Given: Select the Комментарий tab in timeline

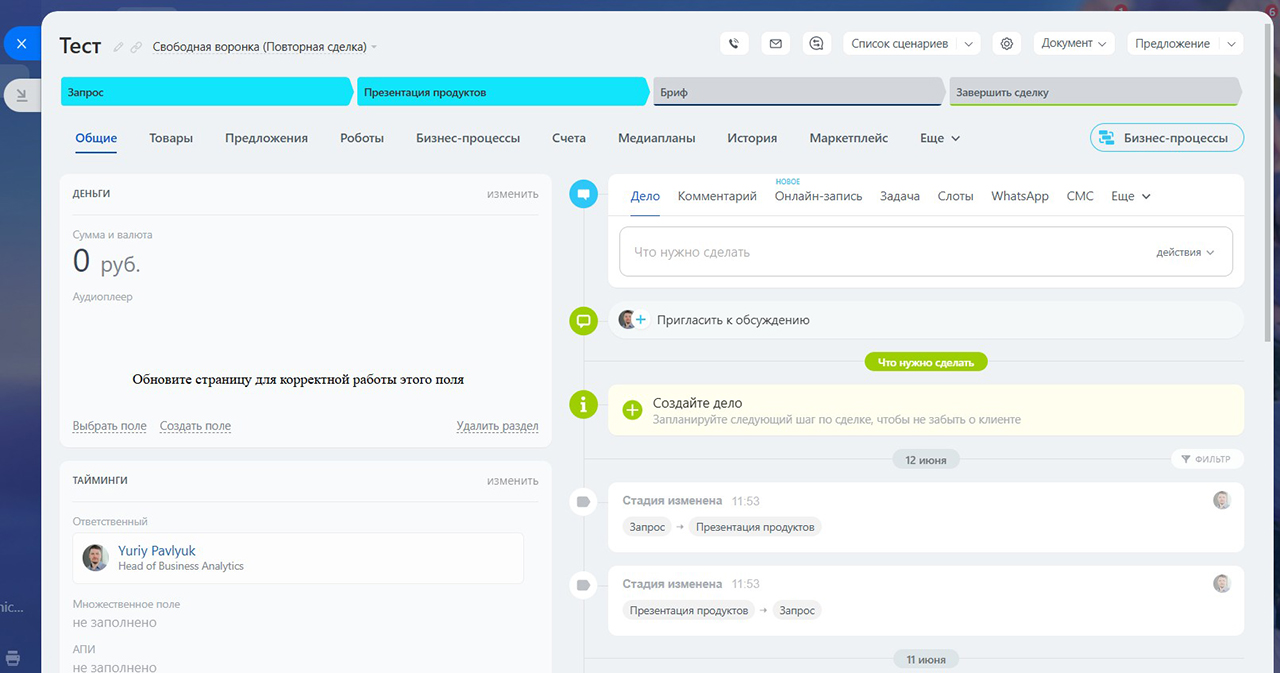Looking at the screenshot, I should pyautogui.click(x=717, y=196).
